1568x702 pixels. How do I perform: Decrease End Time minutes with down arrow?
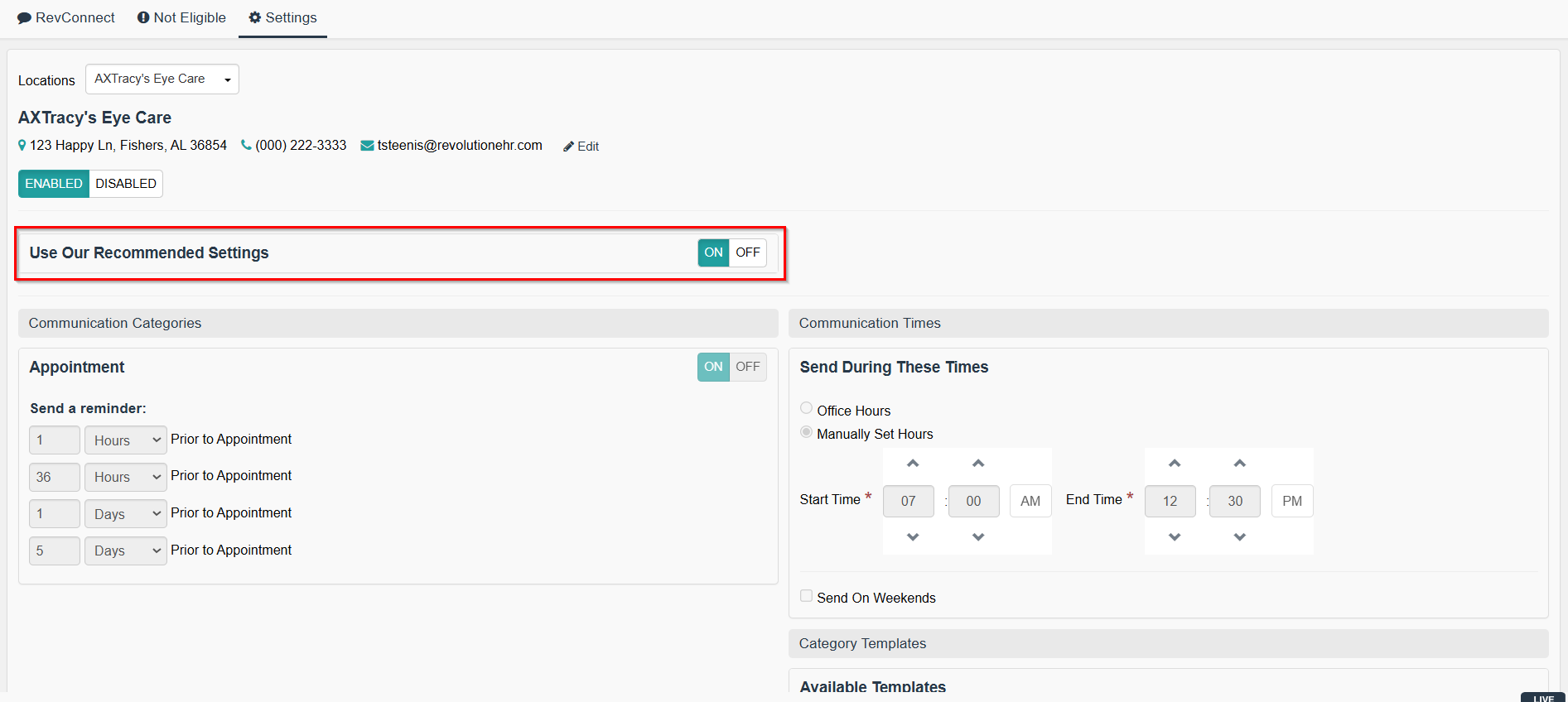(x=1239, y=537)
